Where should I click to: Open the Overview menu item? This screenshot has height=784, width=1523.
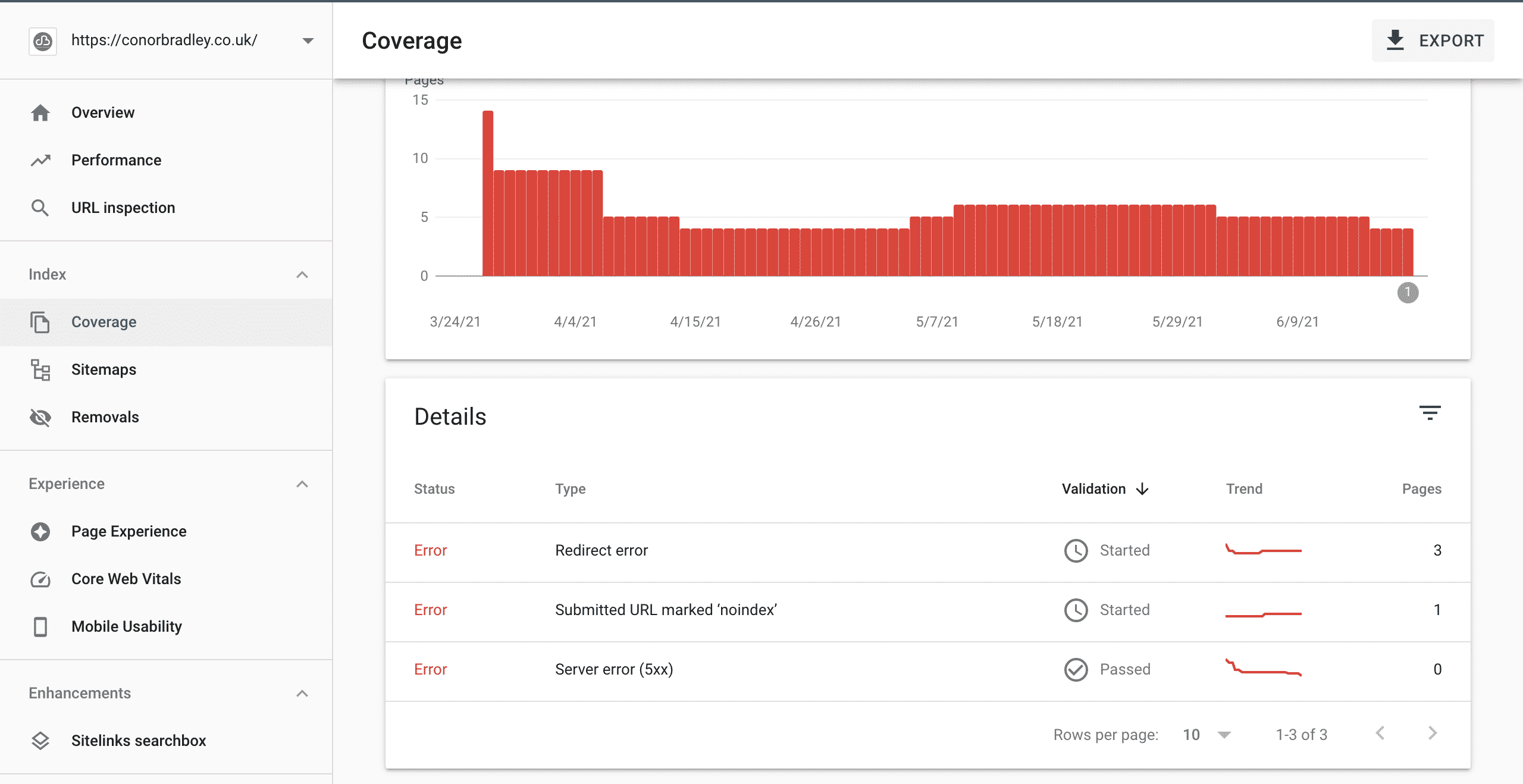tap(166, 112)
